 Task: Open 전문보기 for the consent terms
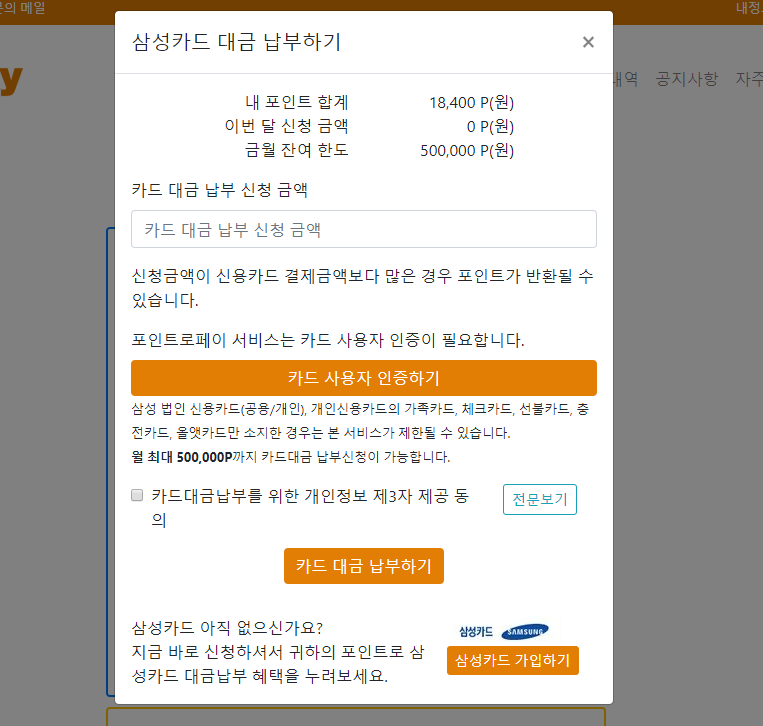click(540, 499)
